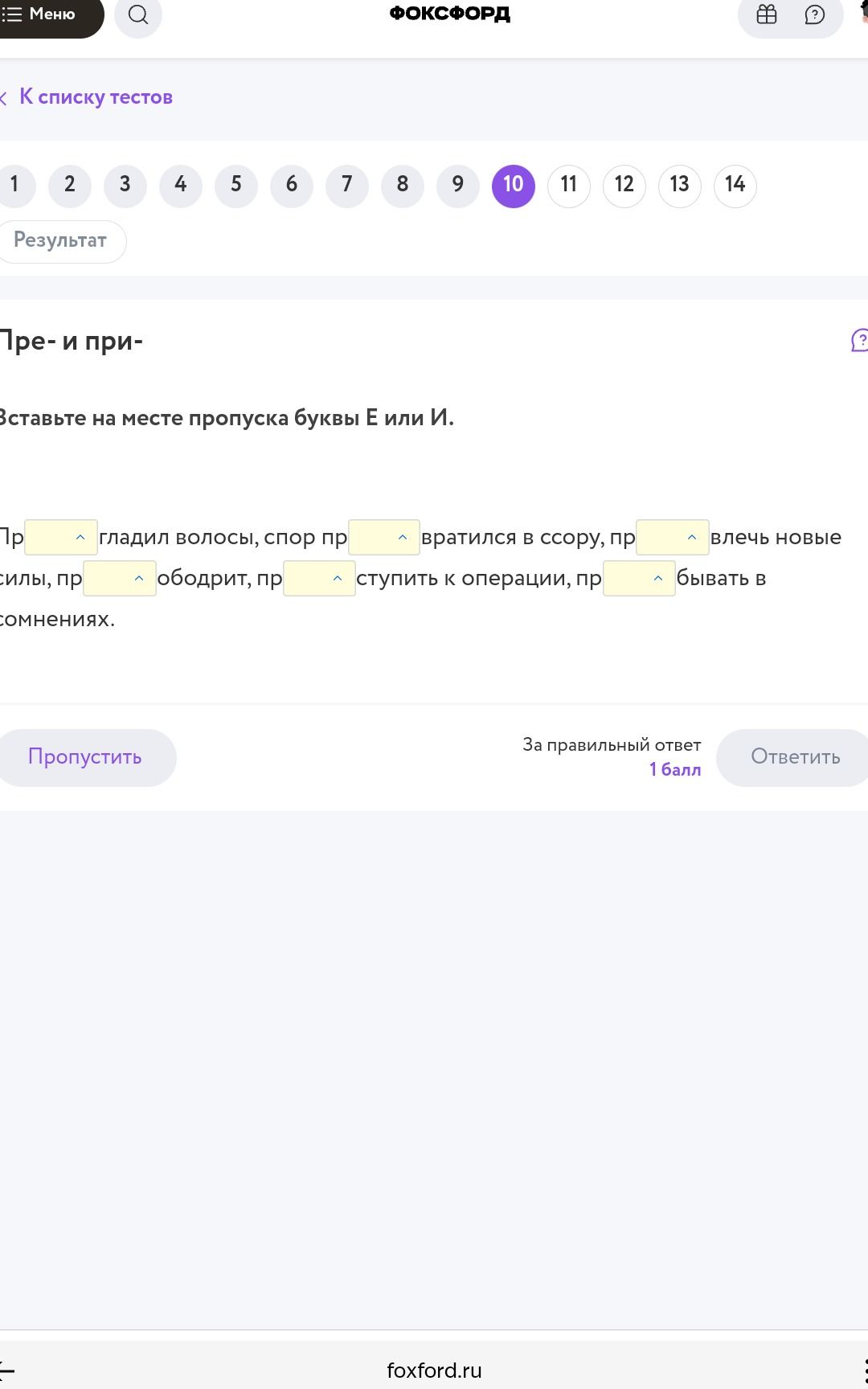Open question 13
The height and width of the screenshot is (1389, 868).
coord(680,185)
